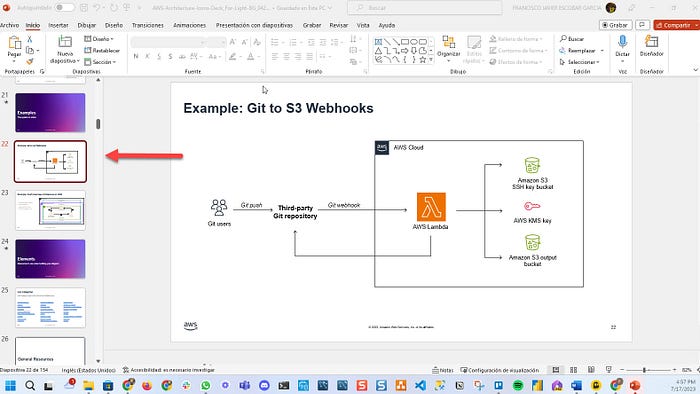Switch to the Dibujar tab
700x394 pixels.
(x=87, y=25)
